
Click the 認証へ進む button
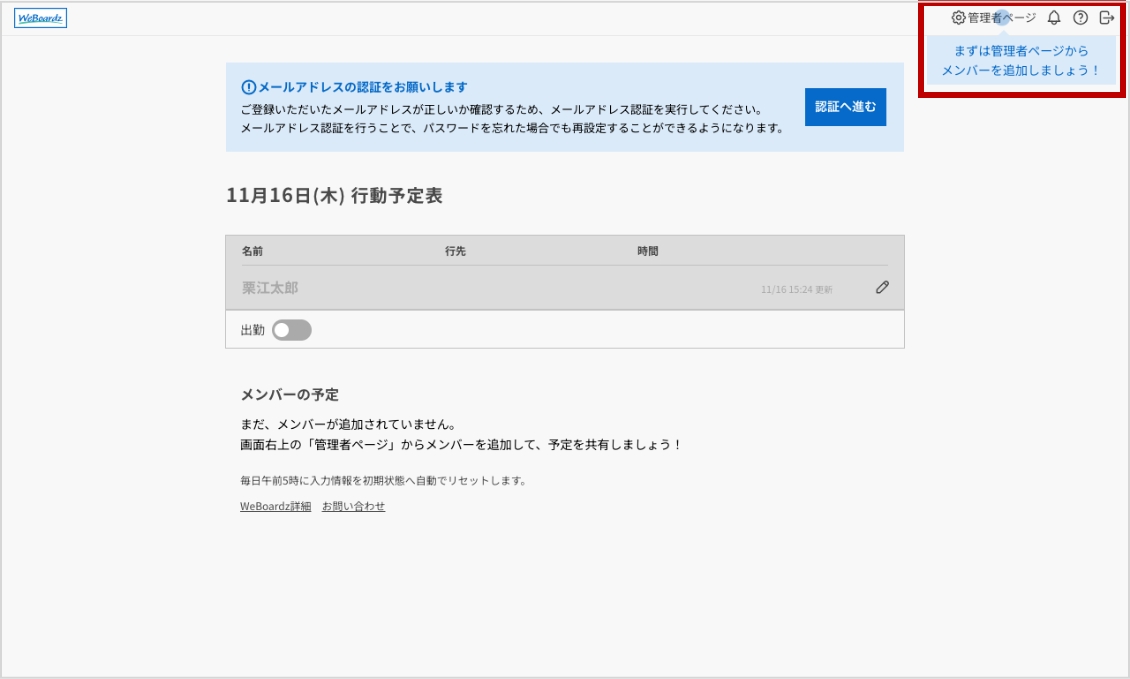coord(845,107)
